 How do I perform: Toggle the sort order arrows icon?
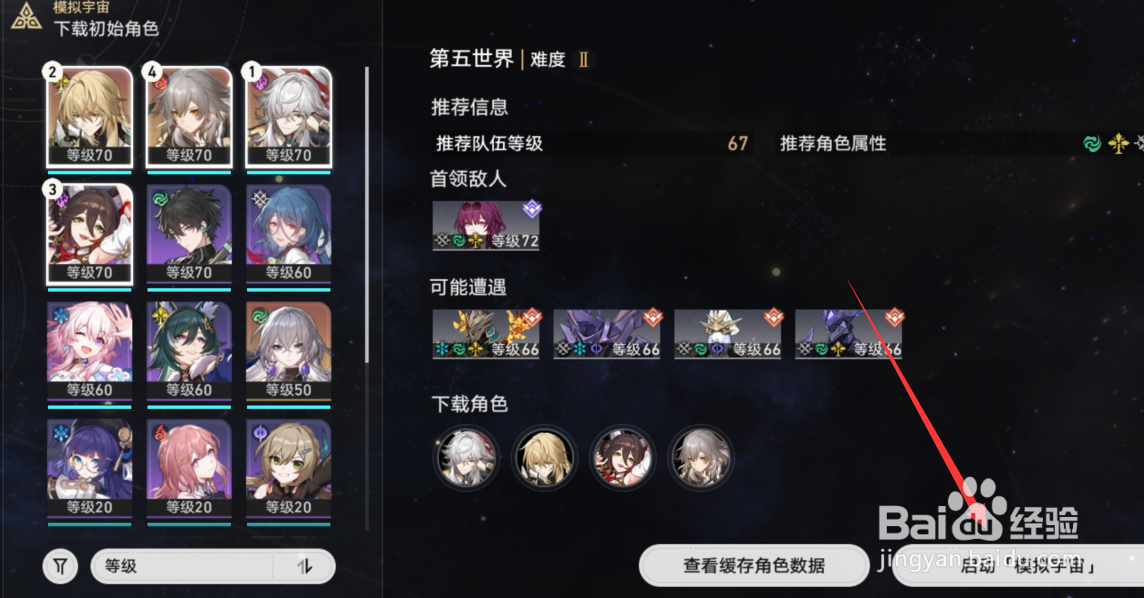coord(305,566)
